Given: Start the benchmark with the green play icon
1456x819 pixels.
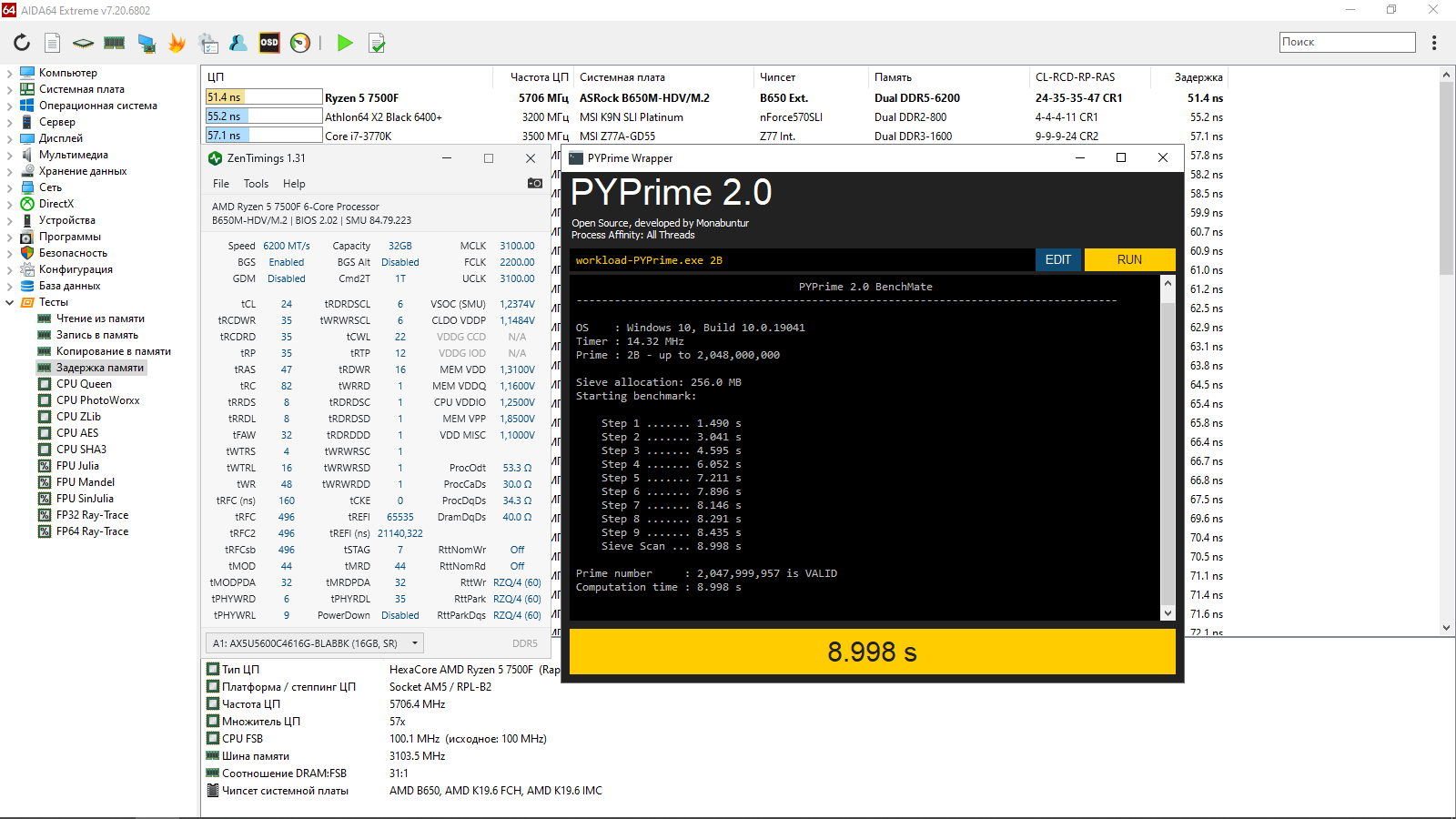Looking at the screenshot, I should (345, 43).
